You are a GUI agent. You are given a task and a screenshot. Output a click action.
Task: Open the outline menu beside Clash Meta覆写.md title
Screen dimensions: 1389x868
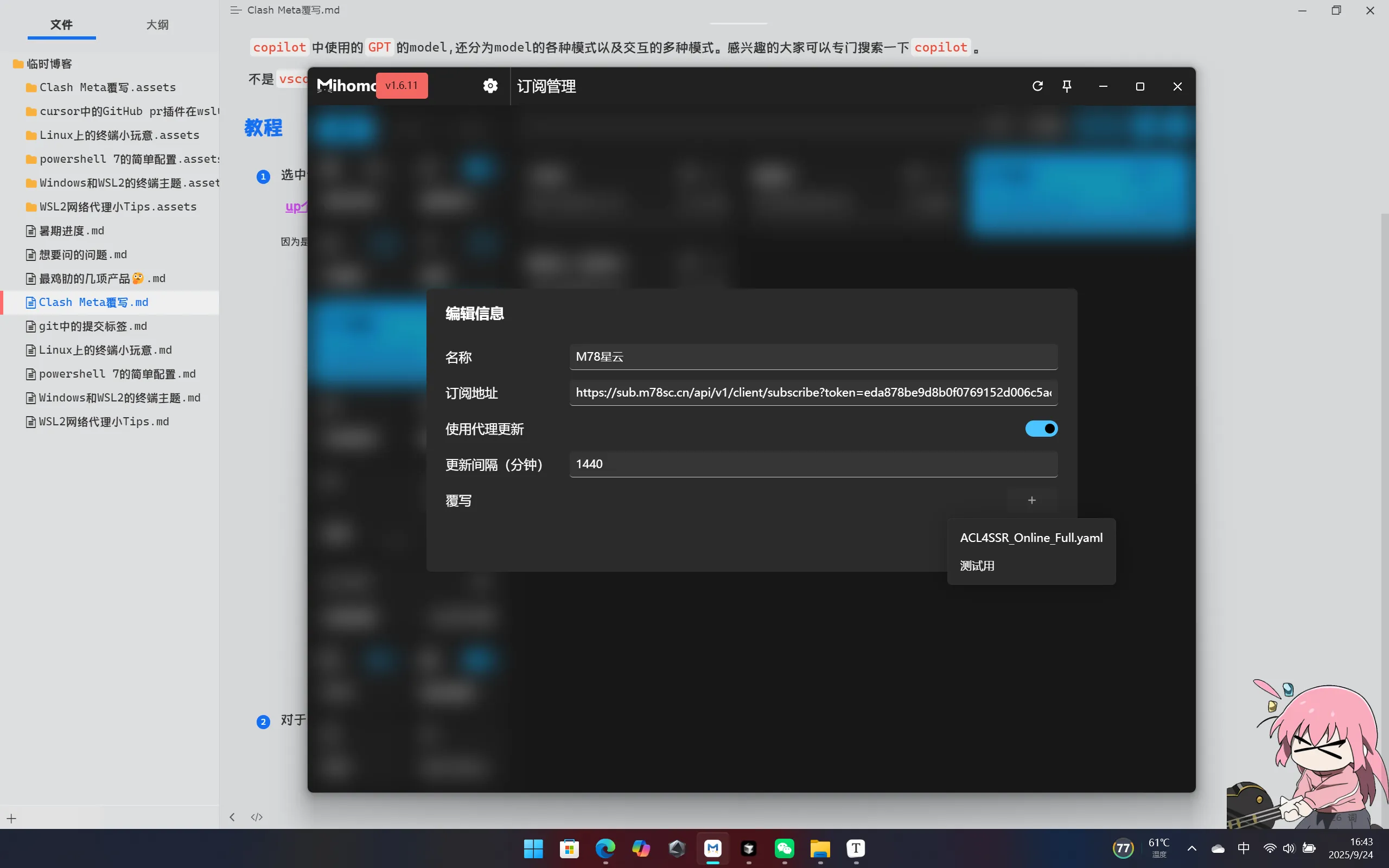point(235,10)
